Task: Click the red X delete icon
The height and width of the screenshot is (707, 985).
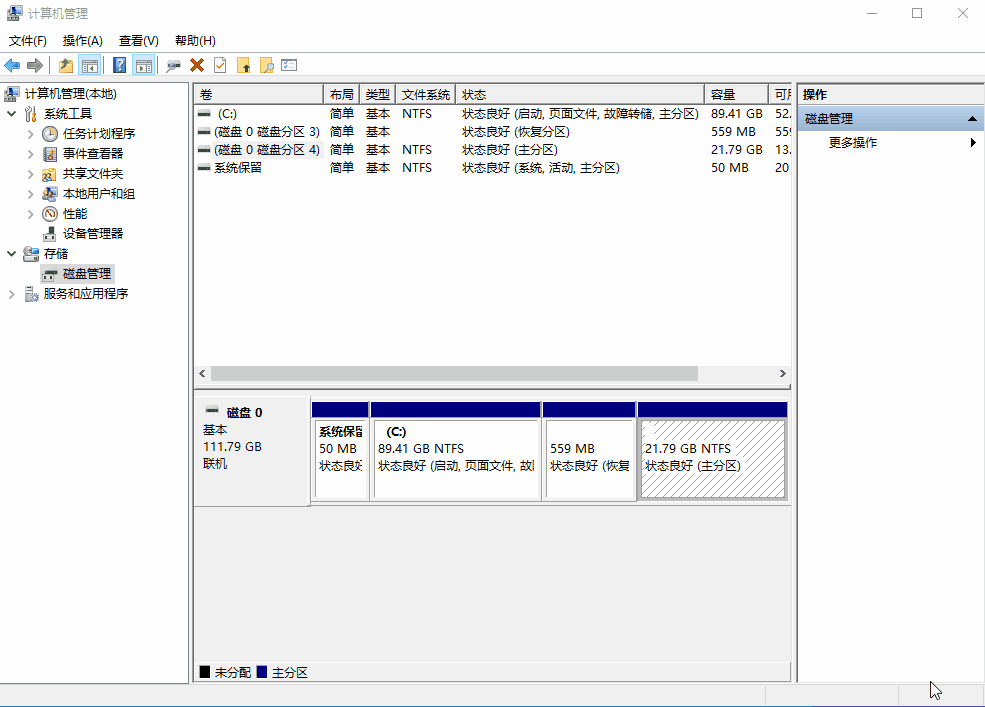Action: click(x=197, y=65)
